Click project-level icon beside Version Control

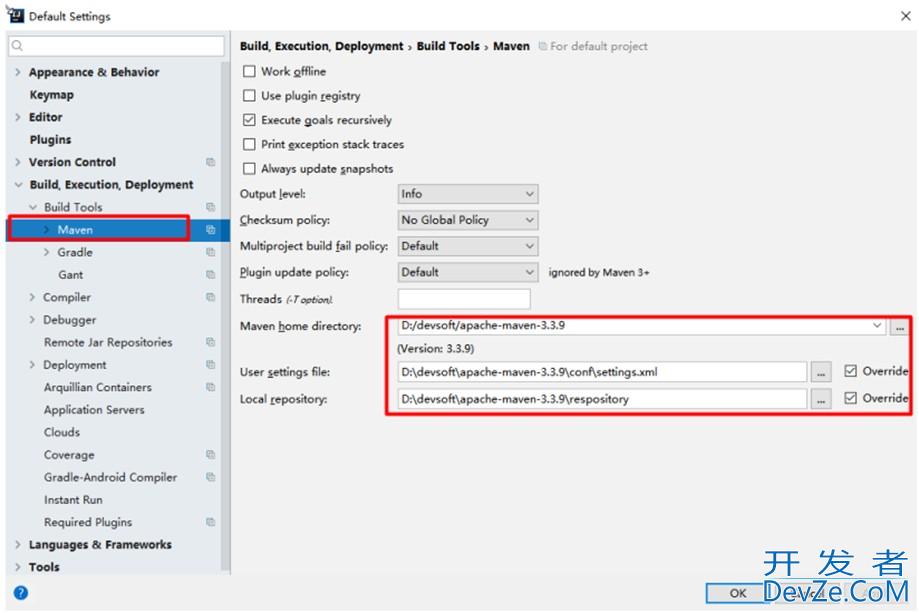[x=210, y=162]
